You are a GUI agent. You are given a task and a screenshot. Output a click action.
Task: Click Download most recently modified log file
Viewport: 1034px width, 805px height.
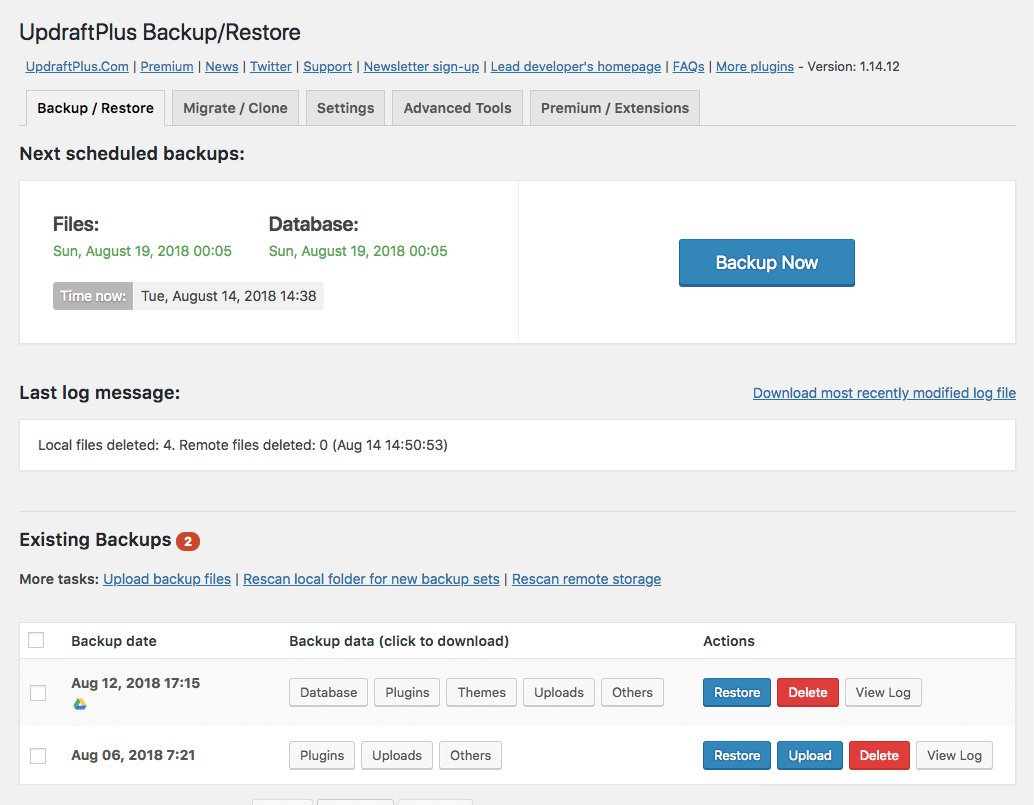pos(884,393)
